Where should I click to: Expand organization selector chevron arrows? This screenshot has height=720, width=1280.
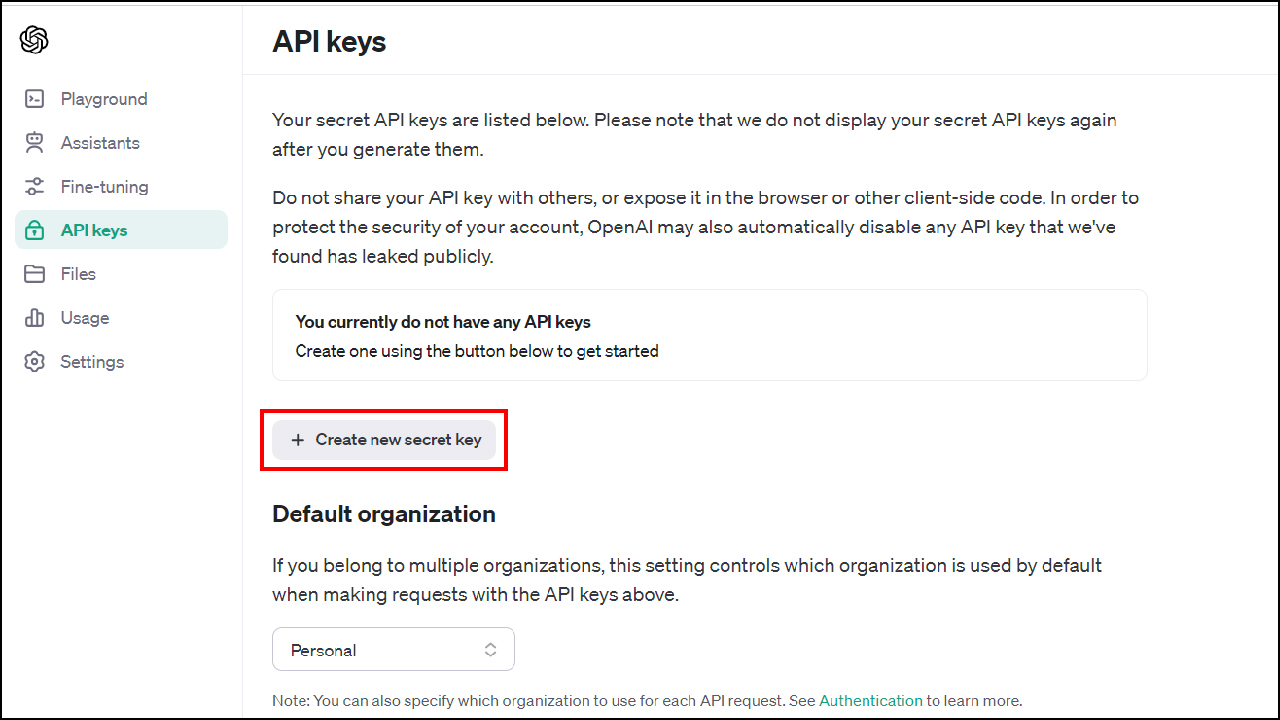pyautogui.click(x=490, y=650)
